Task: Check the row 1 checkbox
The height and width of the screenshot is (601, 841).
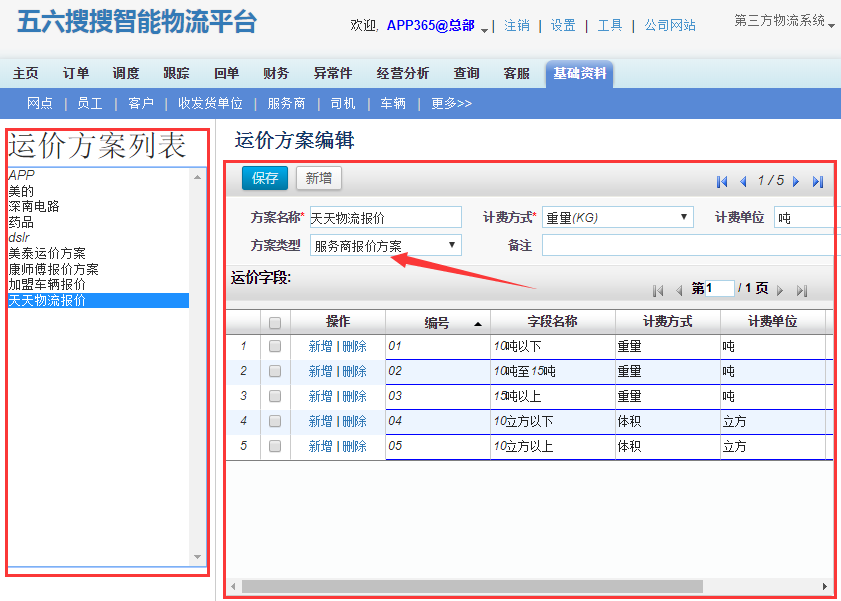Action: pos(275,346)
